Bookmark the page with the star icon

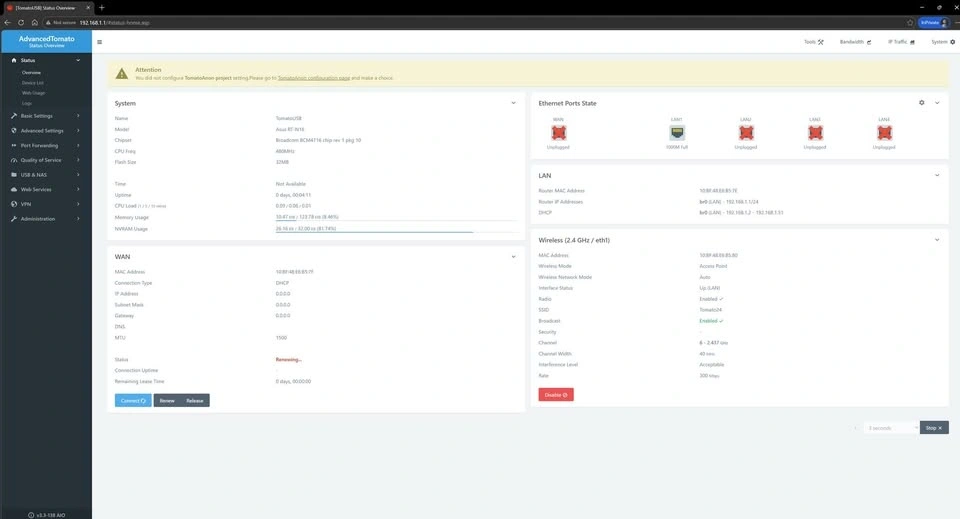(x=909, y=22)
